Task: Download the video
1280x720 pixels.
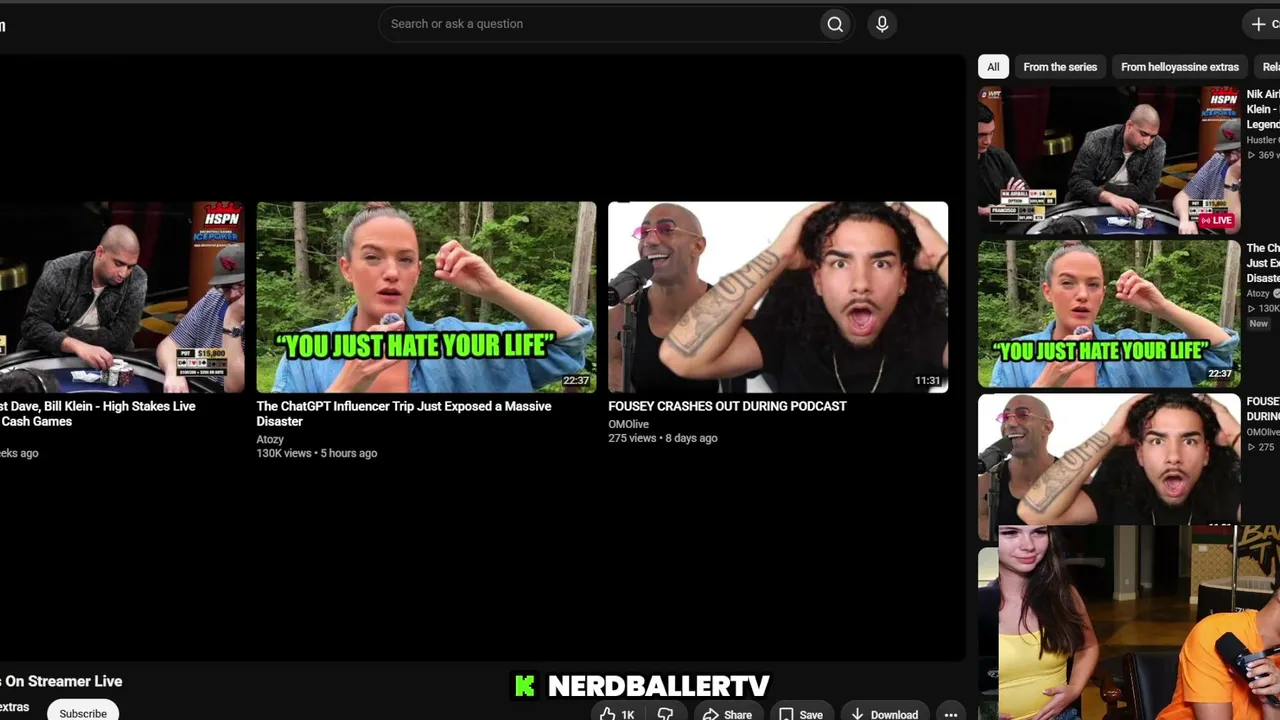Action: 885,714
